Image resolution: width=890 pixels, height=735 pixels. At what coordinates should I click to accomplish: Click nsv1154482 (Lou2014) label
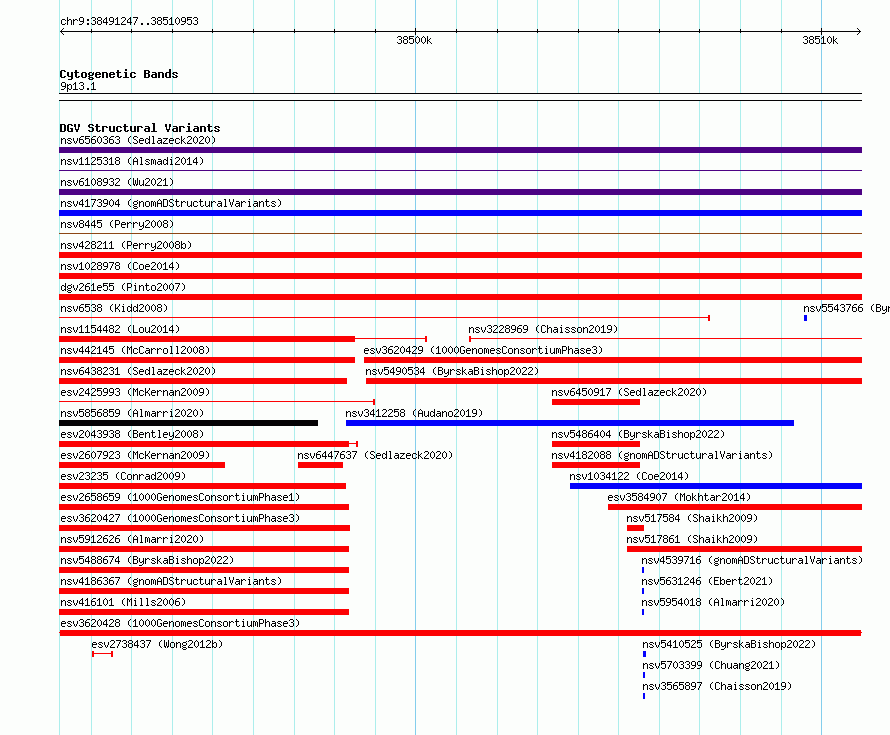click(120, 329)
